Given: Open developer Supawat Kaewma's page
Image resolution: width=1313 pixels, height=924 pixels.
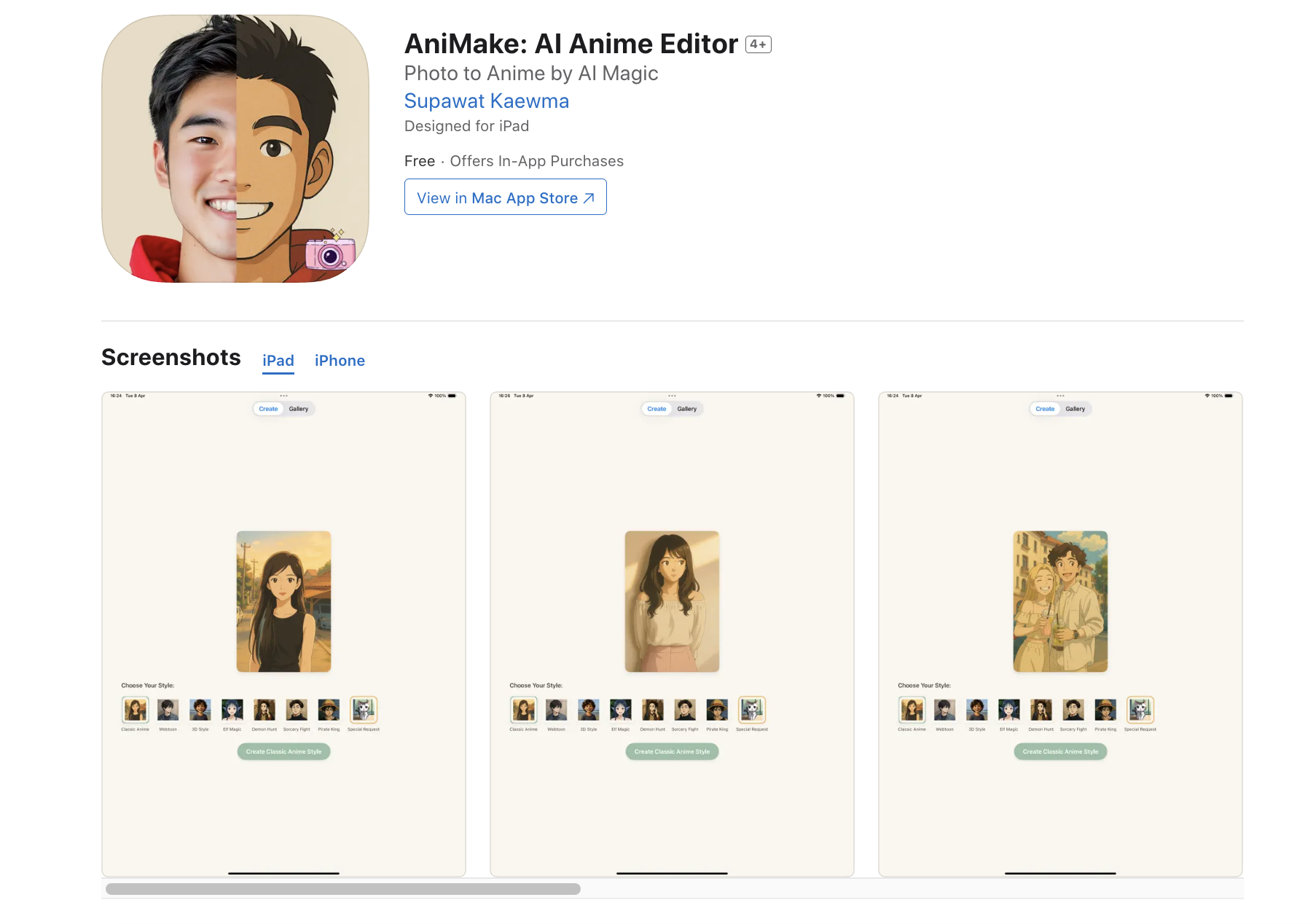Looking at the screenshot, I should (x=486, y=101).
